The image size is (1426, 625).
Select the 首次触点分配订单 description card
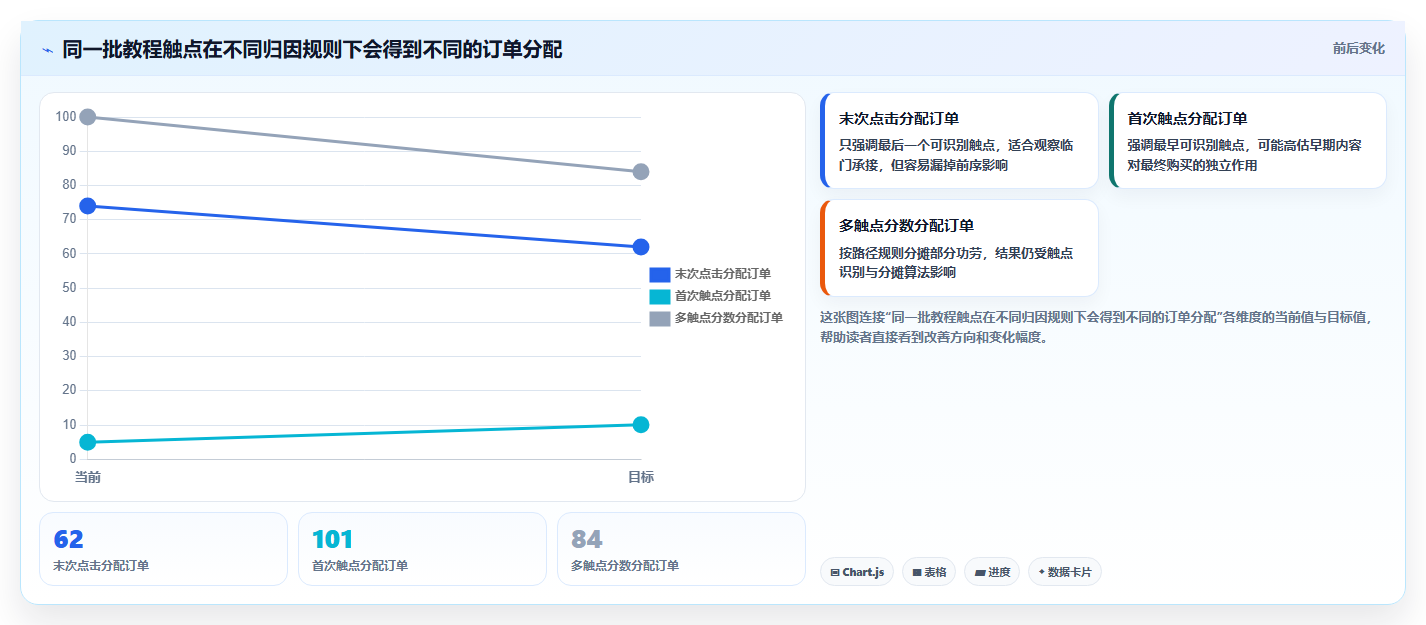[1248, 141]
